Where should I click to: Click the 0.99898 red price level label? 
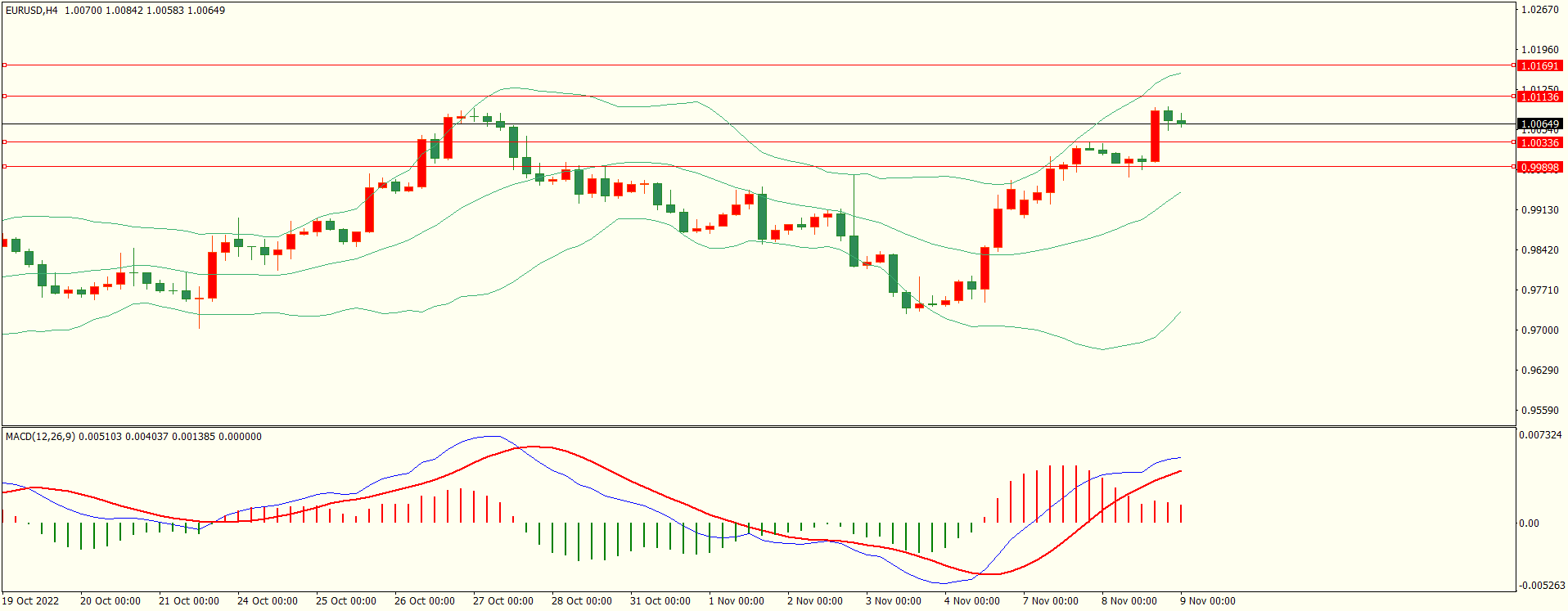pyautogui.click(x=1539, y=167)
